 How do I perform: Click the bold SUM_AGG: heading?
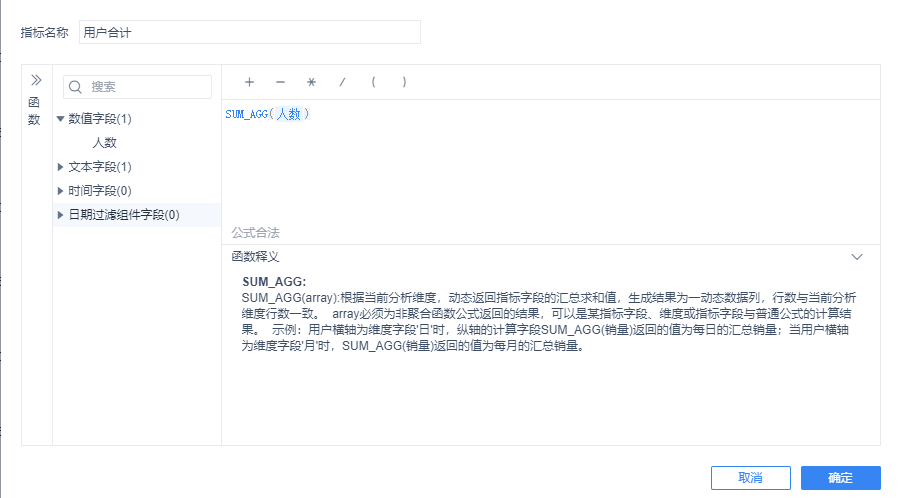click(274, 282)
